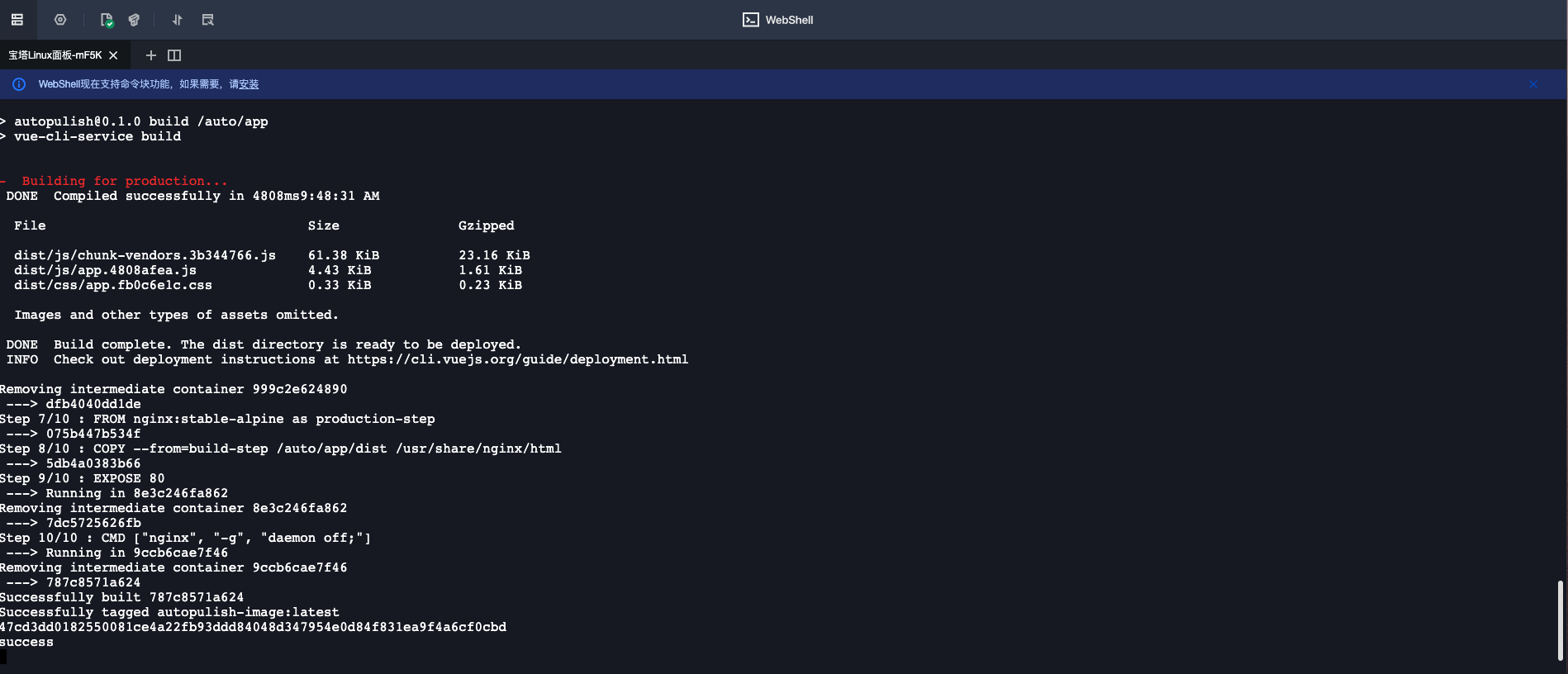
Task: Click the up-down transfer arrows icon
Action: [x=177, y=20]
